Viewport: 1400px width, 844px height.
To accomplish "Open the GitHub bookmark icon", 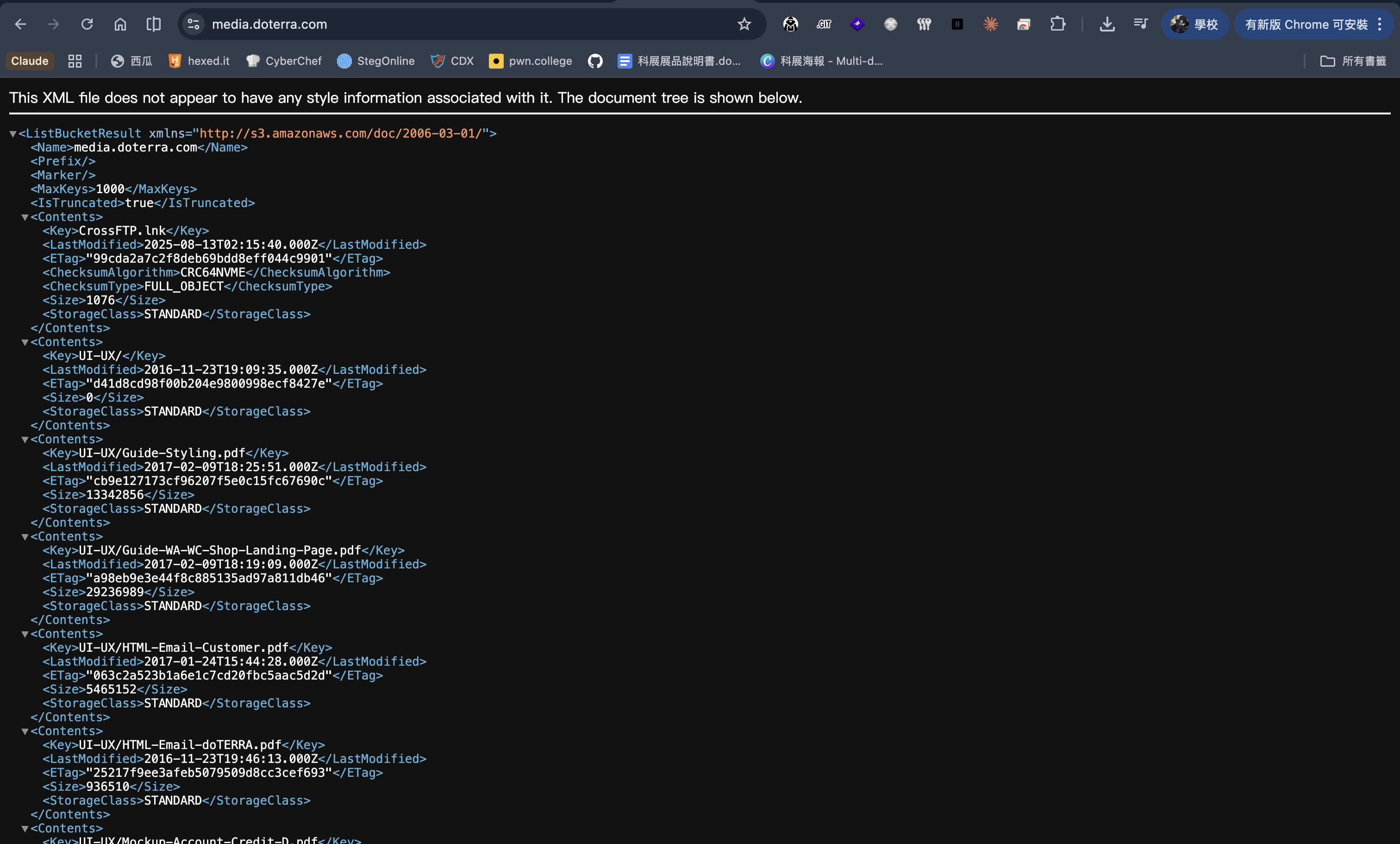I will pyautogui.click(x=595, y=61).
